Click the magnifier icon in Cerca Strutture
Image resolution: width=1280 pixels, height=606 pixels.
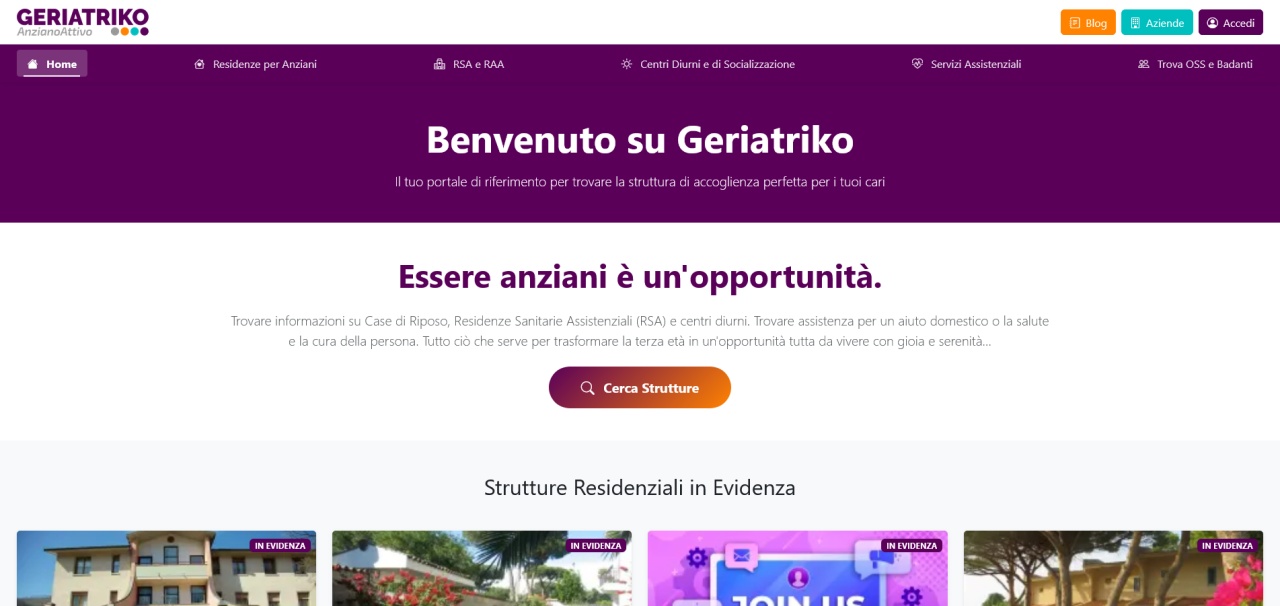pos(588,388)
